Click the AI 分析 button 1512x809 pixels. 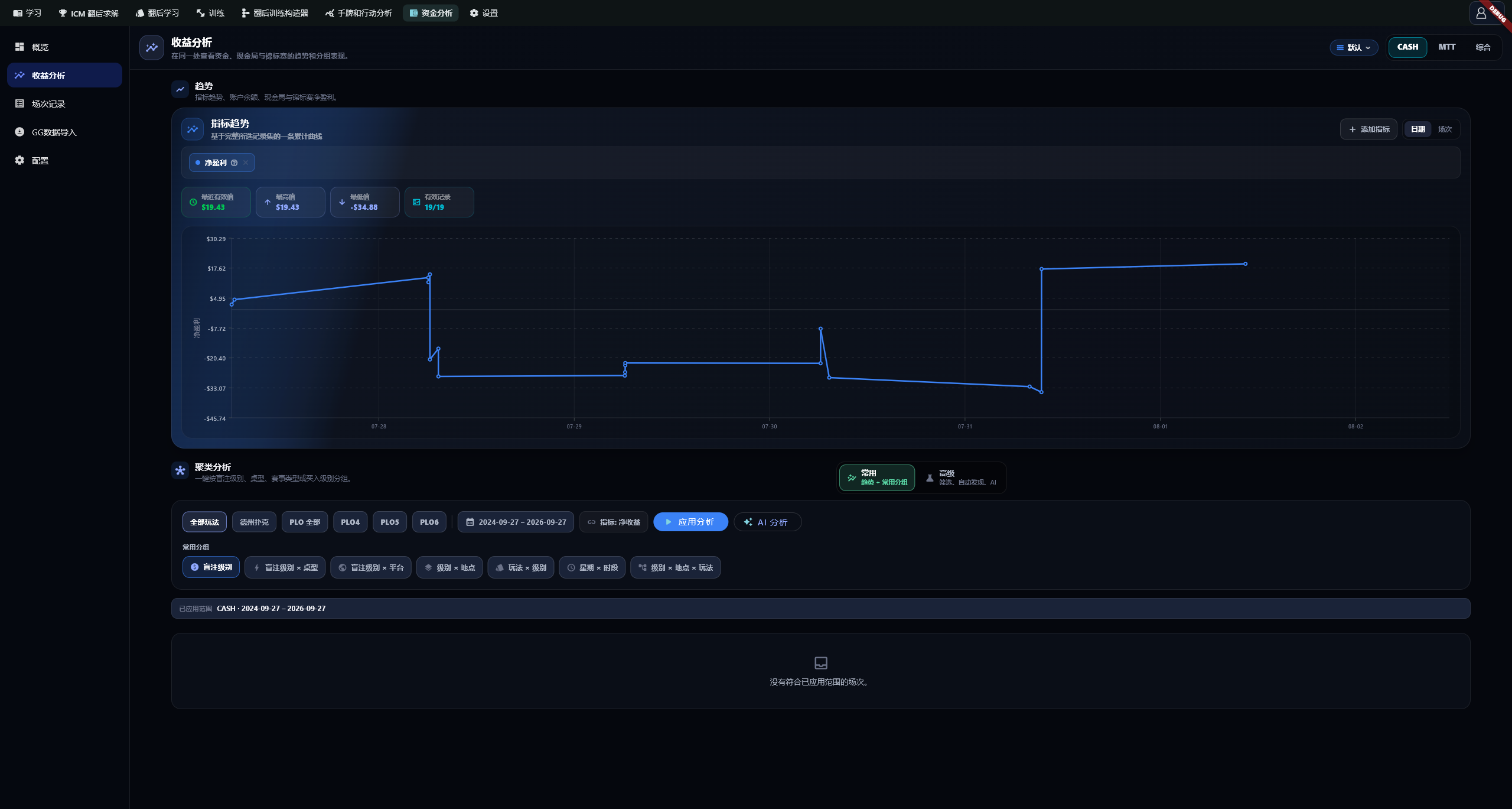(x=767, y=522)
